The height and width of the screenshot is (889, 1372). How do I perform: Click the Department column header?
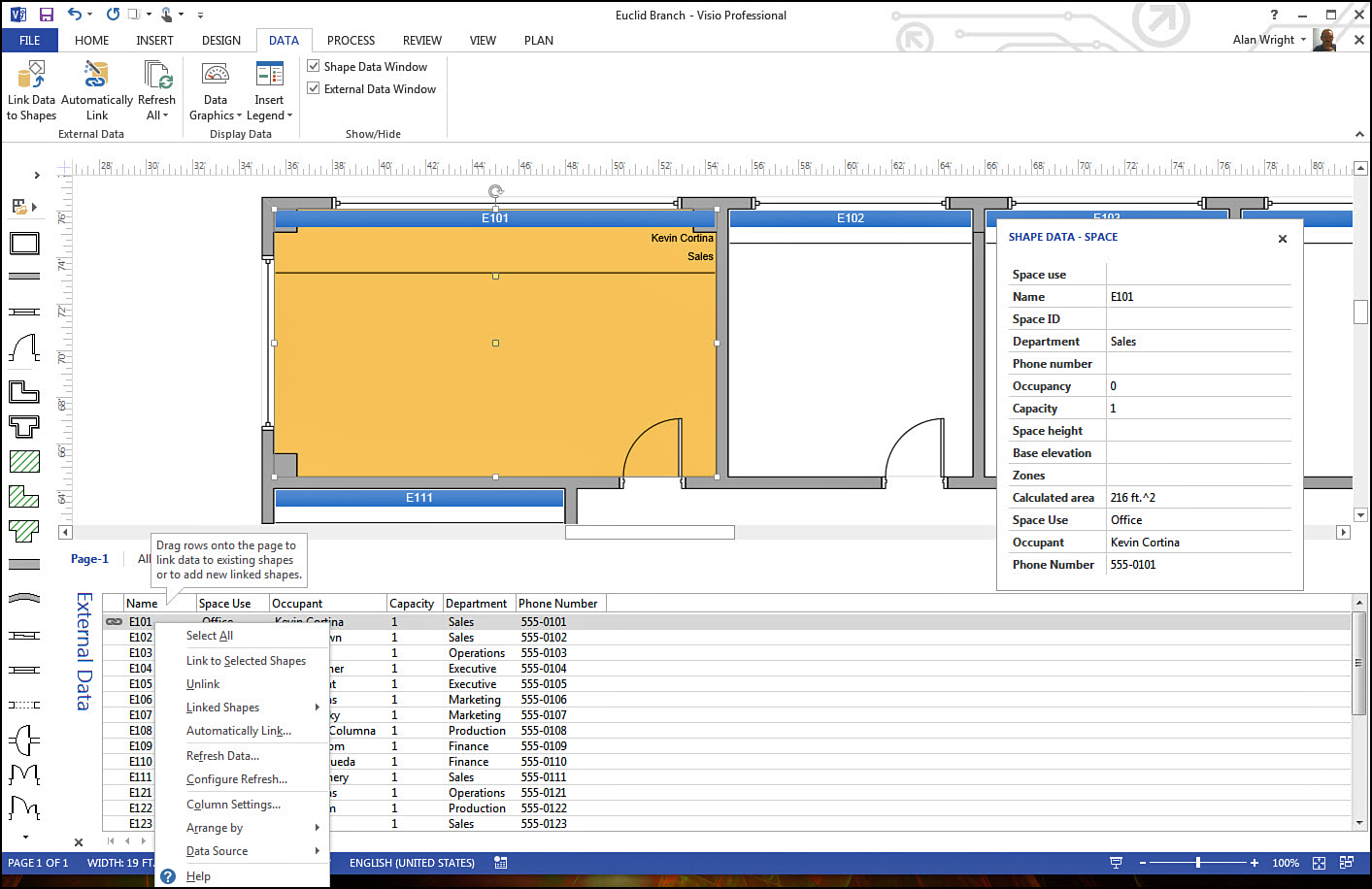[x=479, y=604]
